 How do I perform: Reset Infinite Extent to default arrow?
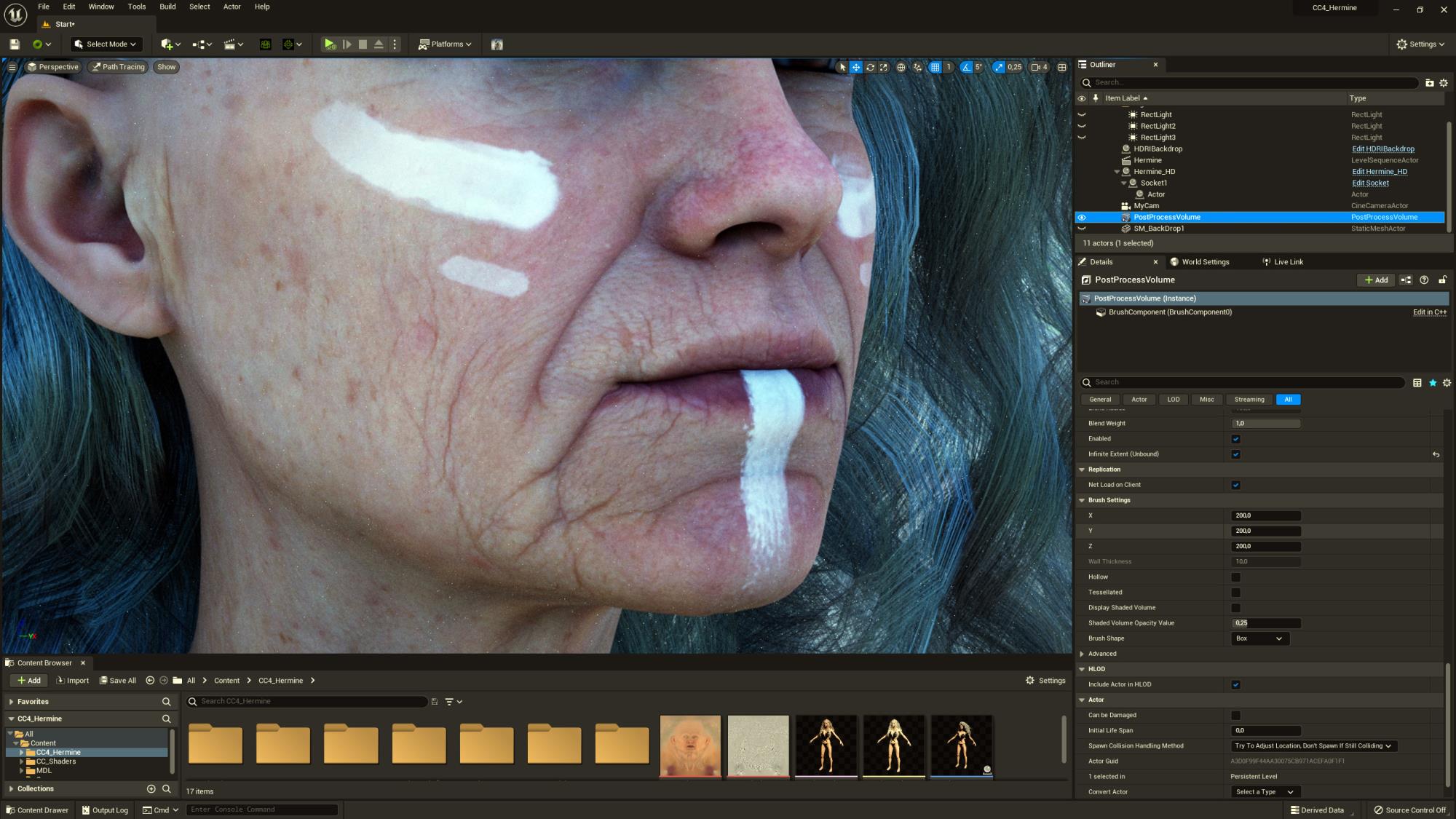(1436, 454)
